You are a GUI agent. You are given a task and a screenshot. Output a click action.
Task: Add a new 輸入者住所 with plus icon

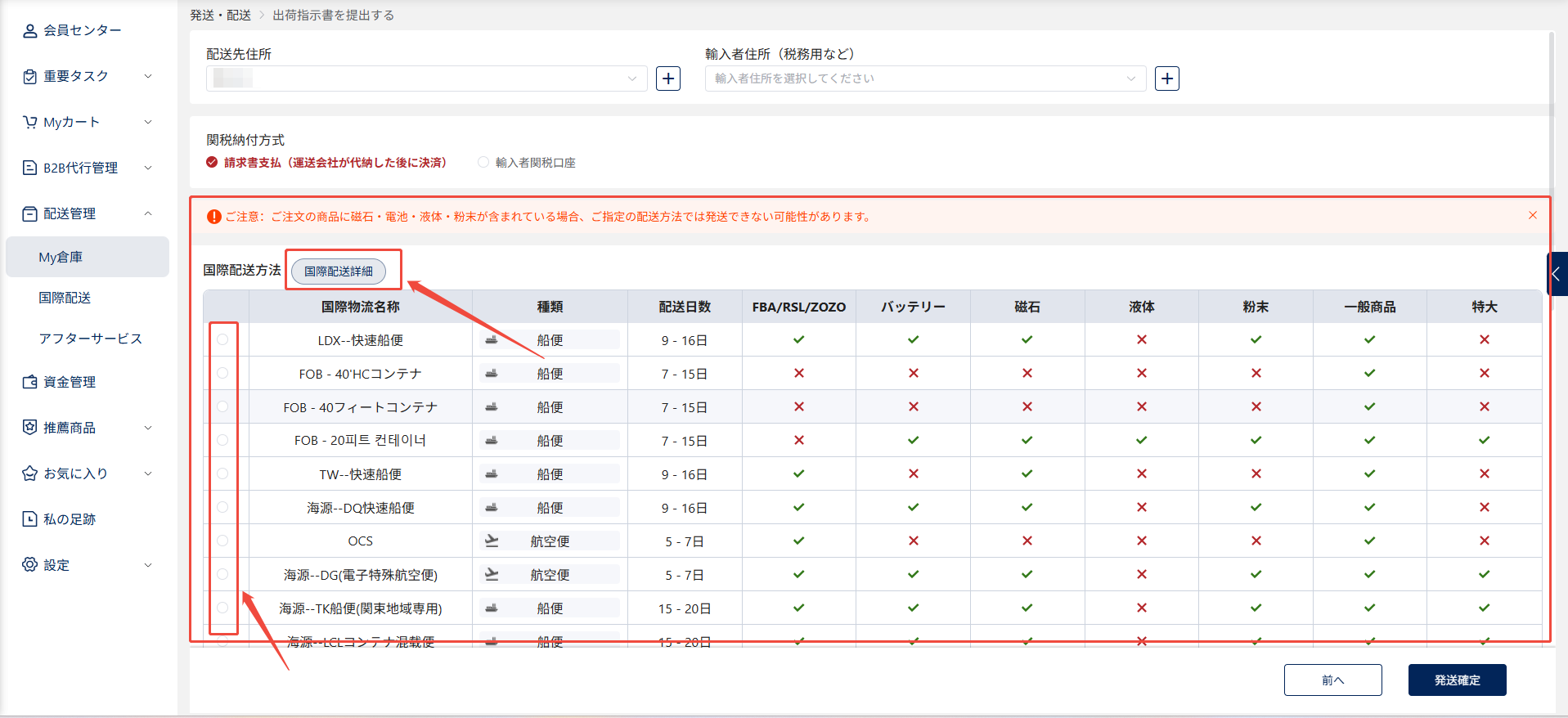pyautogui.click(x=1167, y=79)
